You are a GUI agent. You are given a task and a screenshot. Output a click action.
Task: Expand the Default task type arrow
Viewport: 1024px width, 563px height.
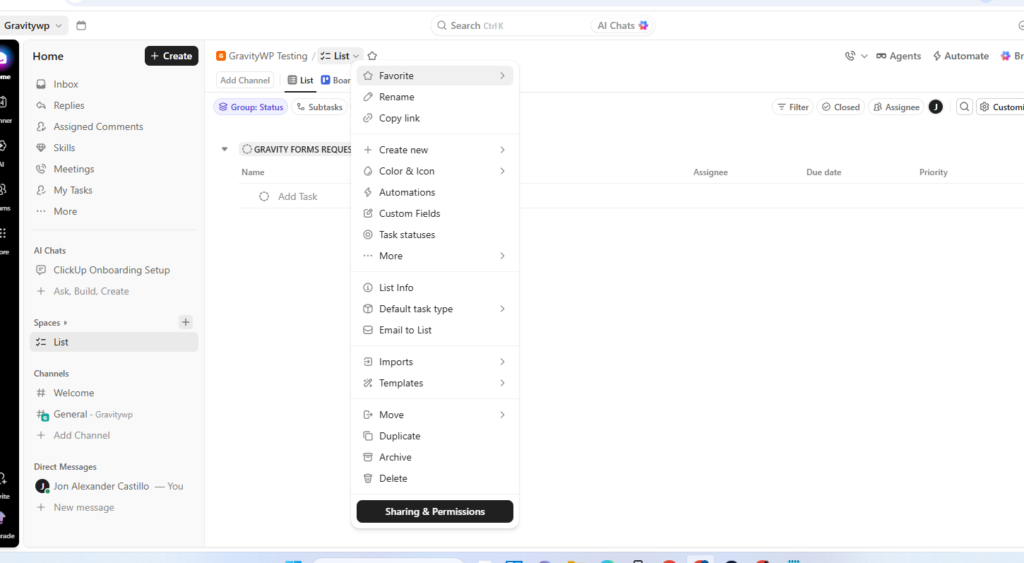click(x=502, y=309)
